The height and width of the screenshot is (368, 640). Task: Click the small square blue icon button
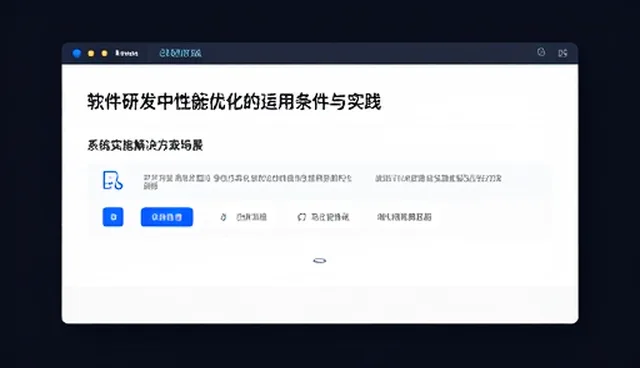pos(113,217)
